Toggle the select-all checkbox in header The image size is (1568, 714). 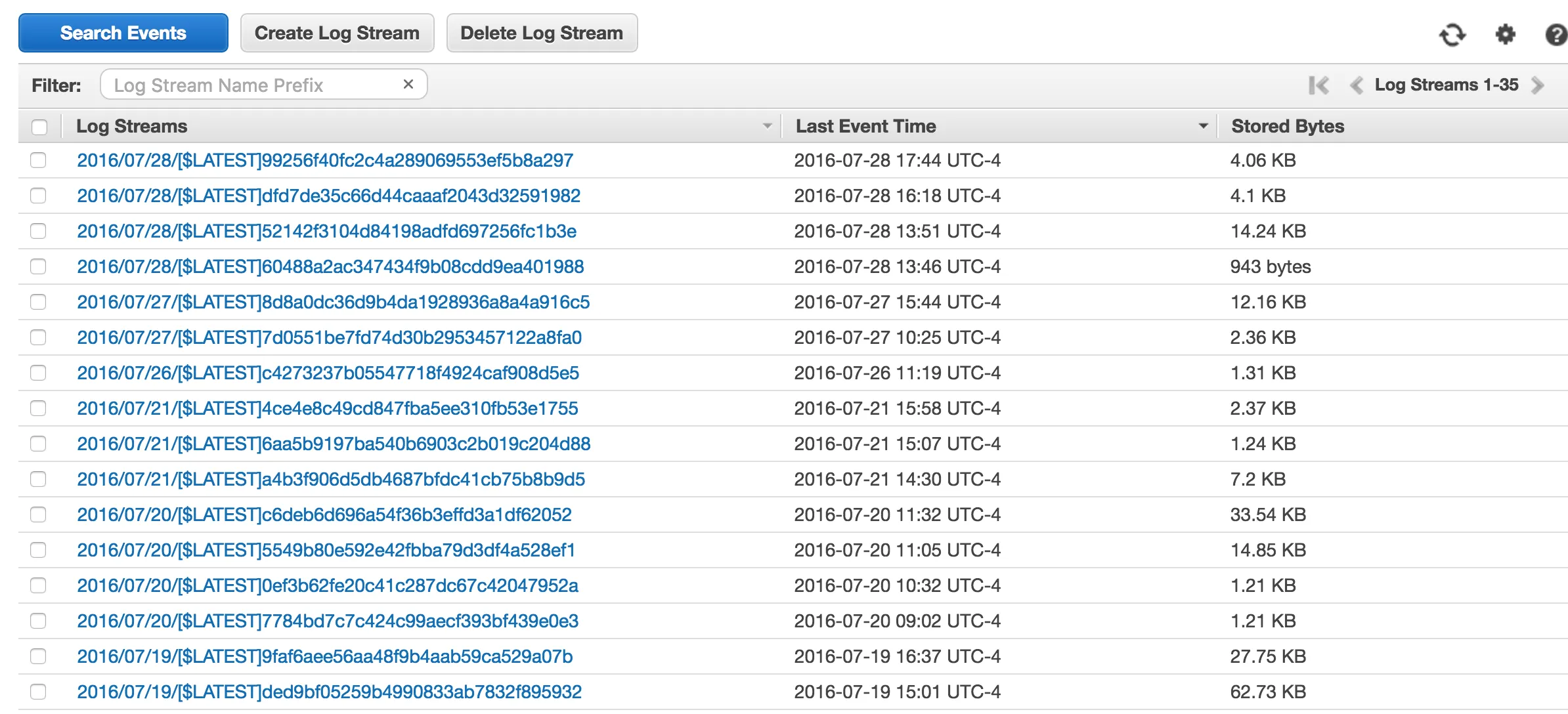pyautogui.click(x=39, y=127)
